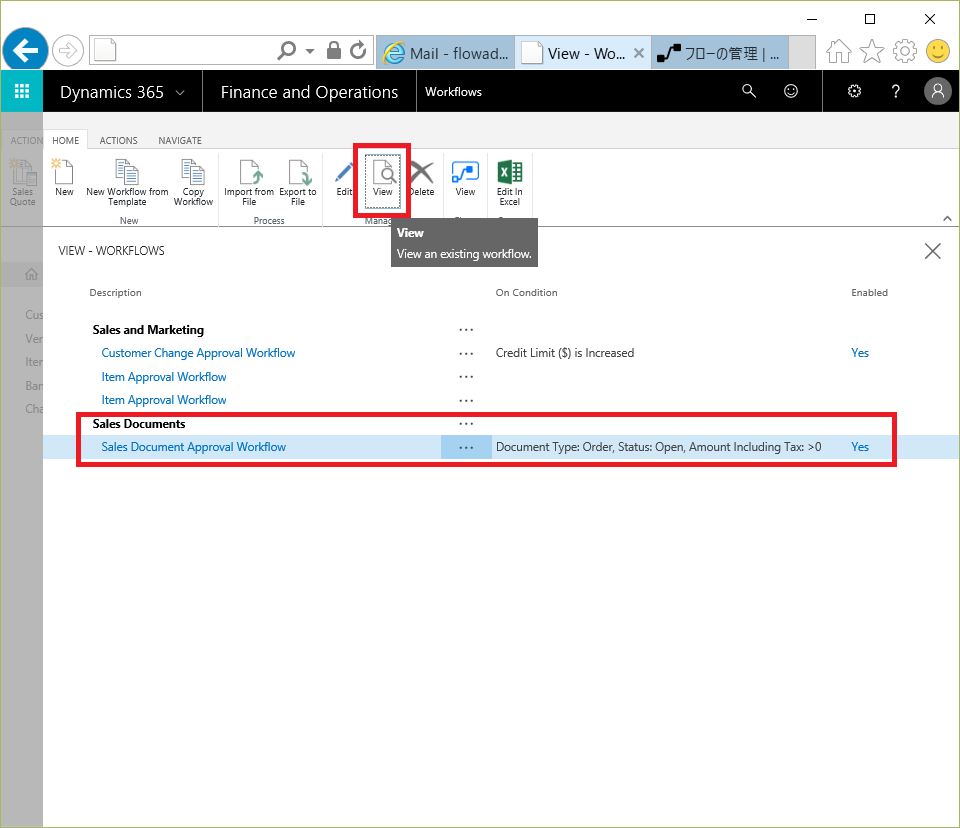This screenshot has width=960, height=828.
Task: Click the On Condition column header
Action: coord(527,293)
